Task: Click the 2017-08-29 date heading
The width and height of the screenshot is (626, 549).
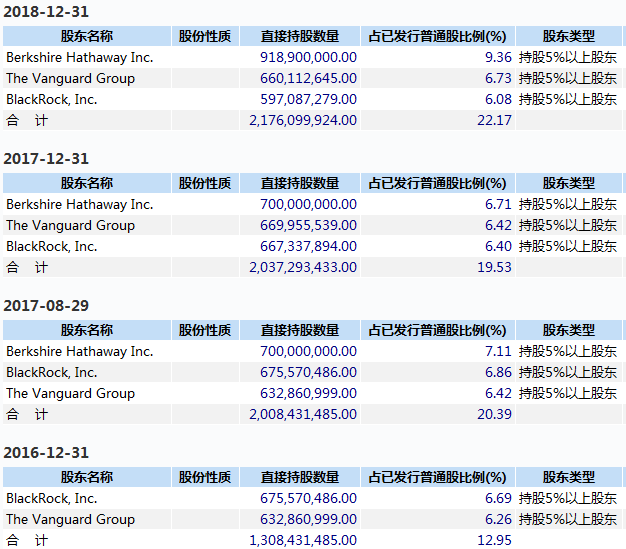Action: [x=46, y=305]
